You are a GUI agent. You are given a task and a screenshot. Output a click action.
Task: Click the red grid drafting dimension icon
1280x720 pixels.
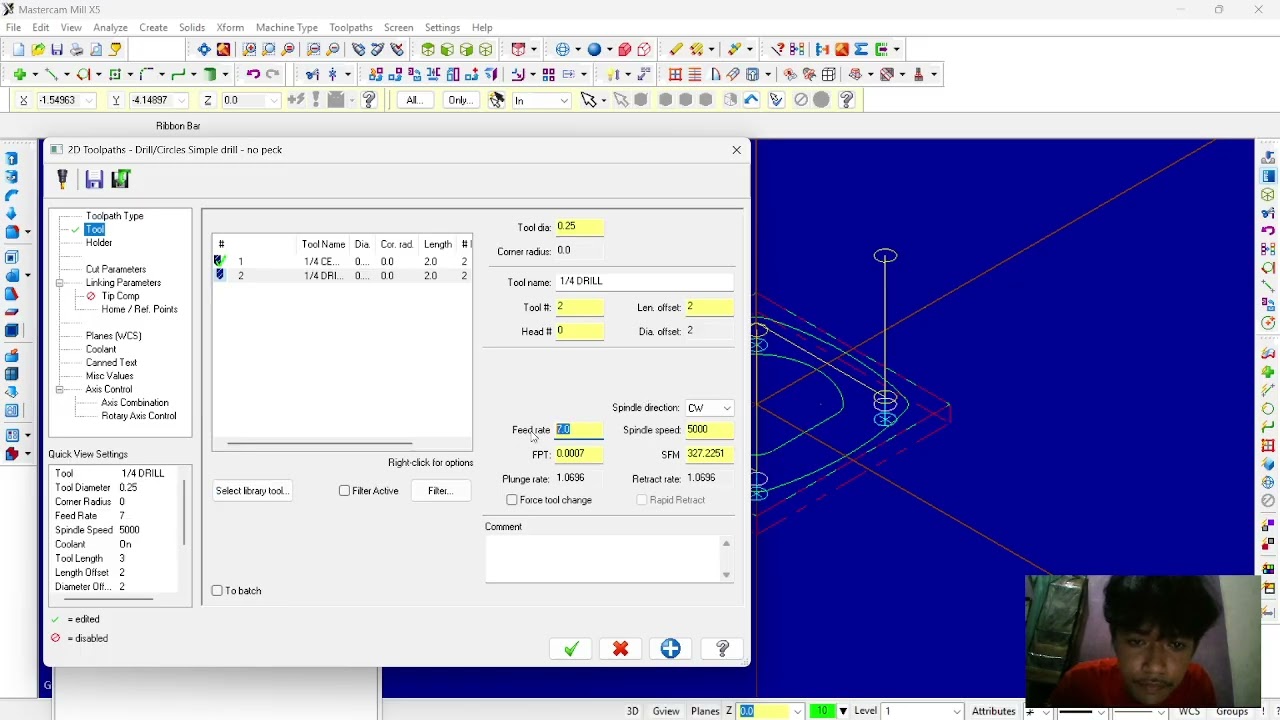tap(675, 74)
